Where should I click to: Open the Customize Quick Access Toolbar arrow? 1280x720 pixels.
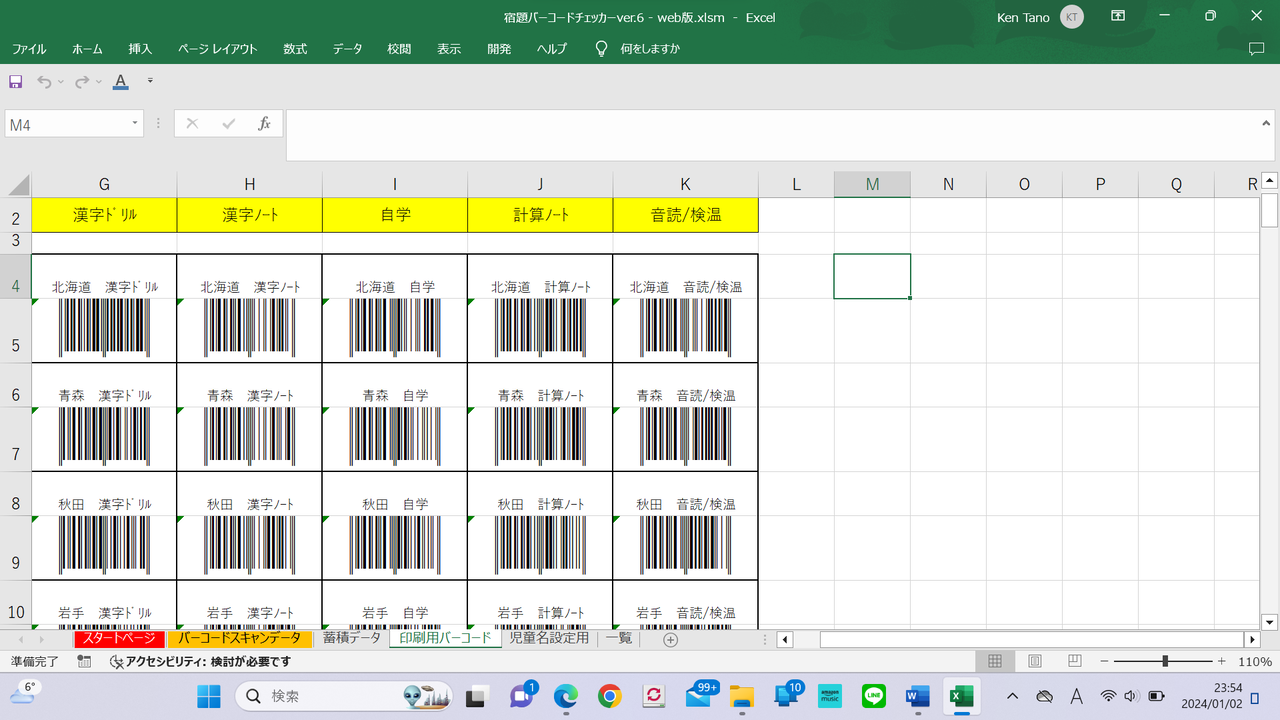coord(150,81)
